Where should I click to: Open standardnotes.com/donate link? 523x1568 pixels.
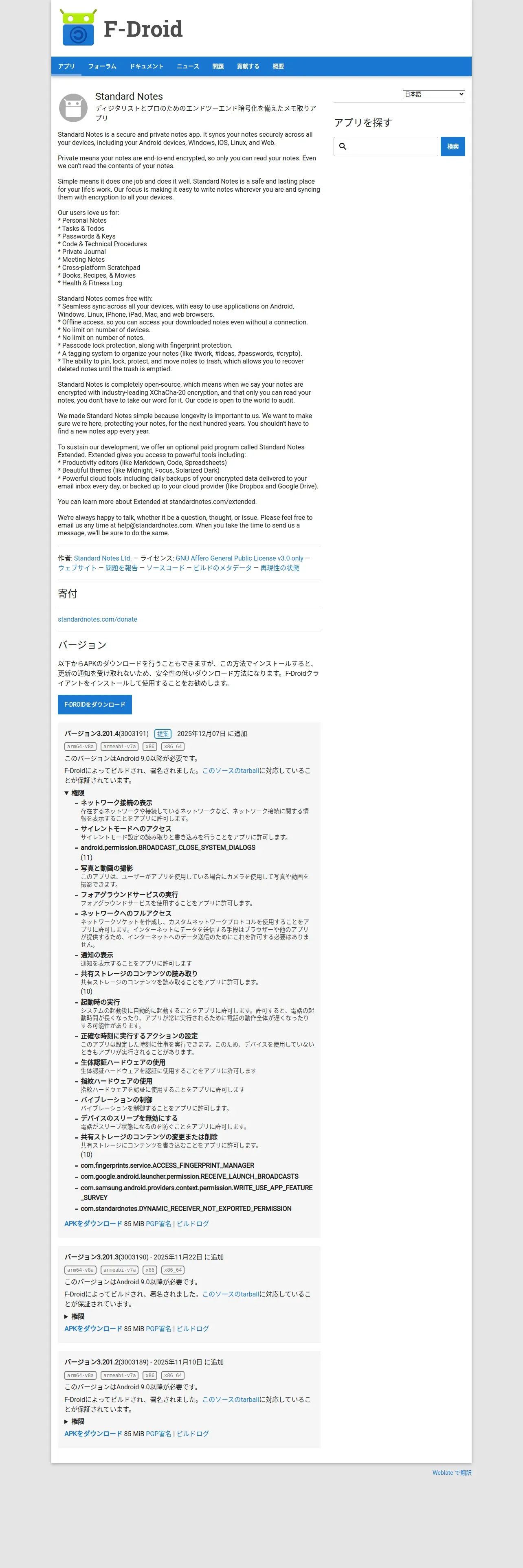pyautogui.click(x=97, y=620)
